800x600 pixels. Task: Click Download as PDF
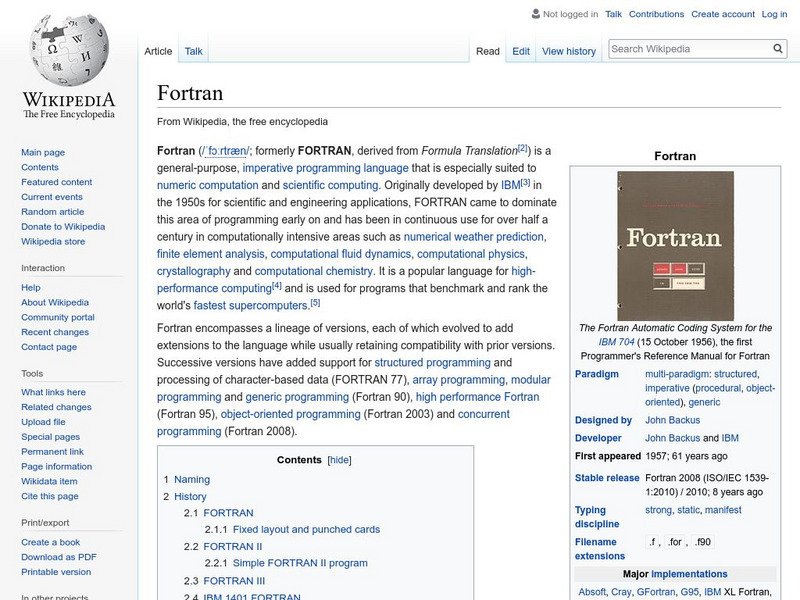pos(59,557)
